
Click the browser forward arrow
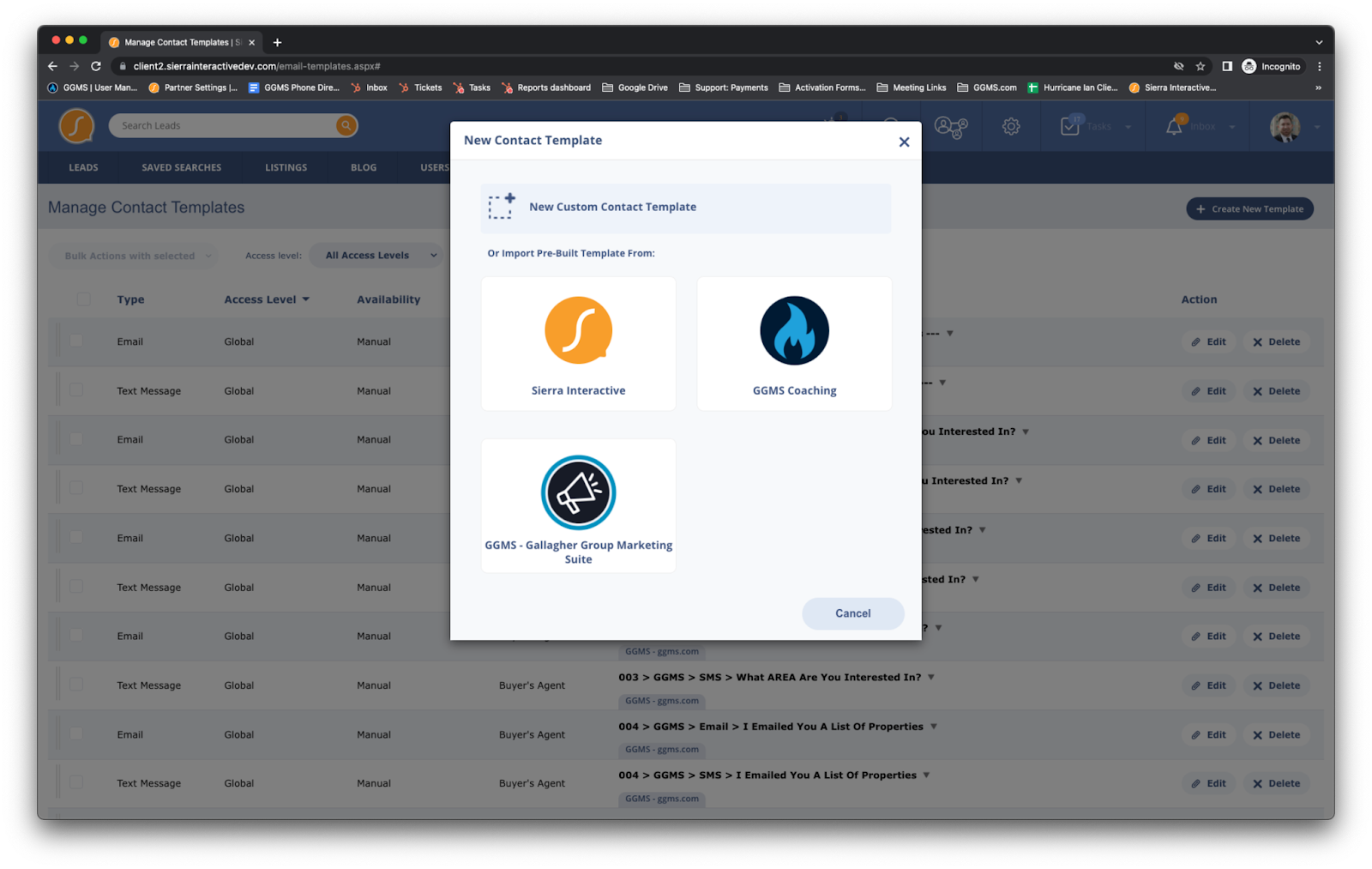tap(75, 66)
